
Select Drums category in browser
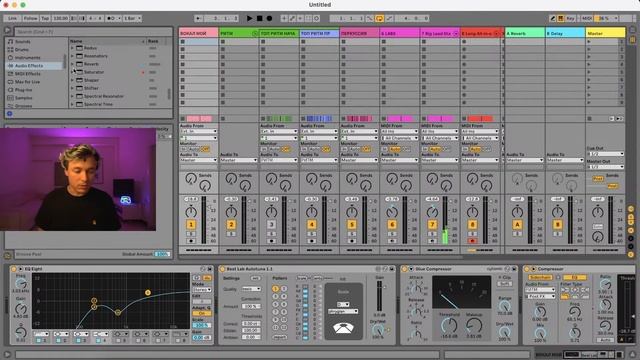click(x=22, y=49)
